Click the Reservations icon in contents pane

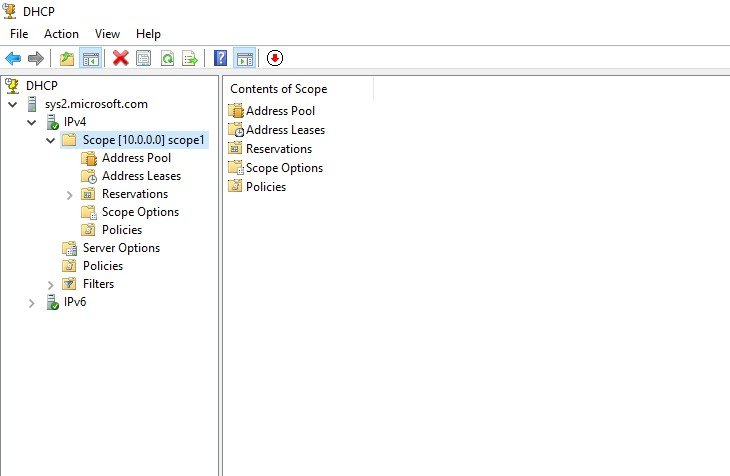[x=235, y=149]
